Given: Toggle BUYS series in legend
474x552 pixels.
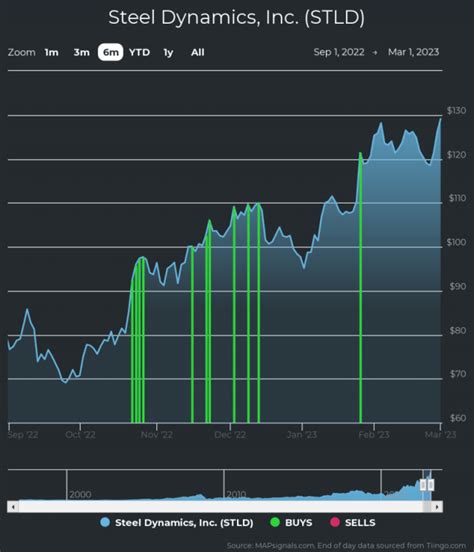Looking at the screenshot, I should click(291, 522).
